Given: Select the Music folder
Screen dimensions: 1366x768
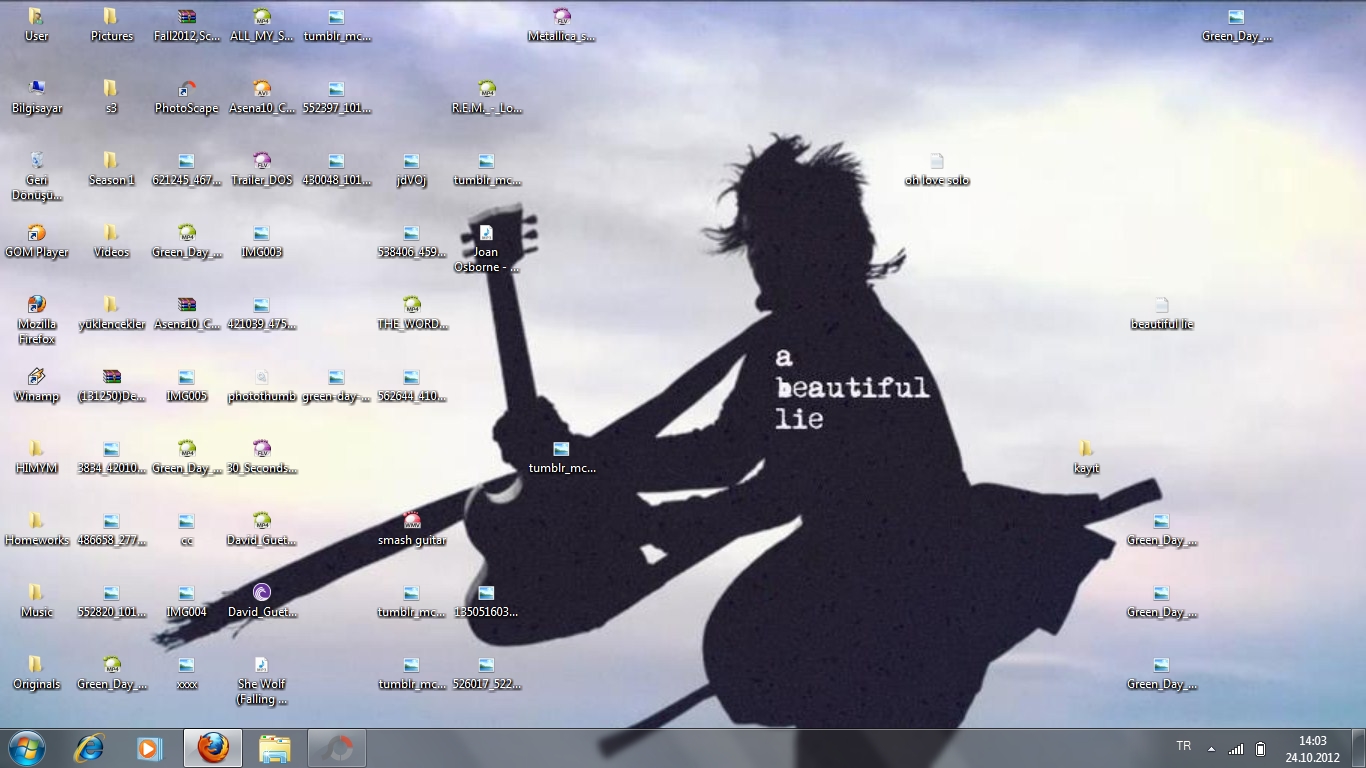Looking at the screenshot, I should 36,601.
